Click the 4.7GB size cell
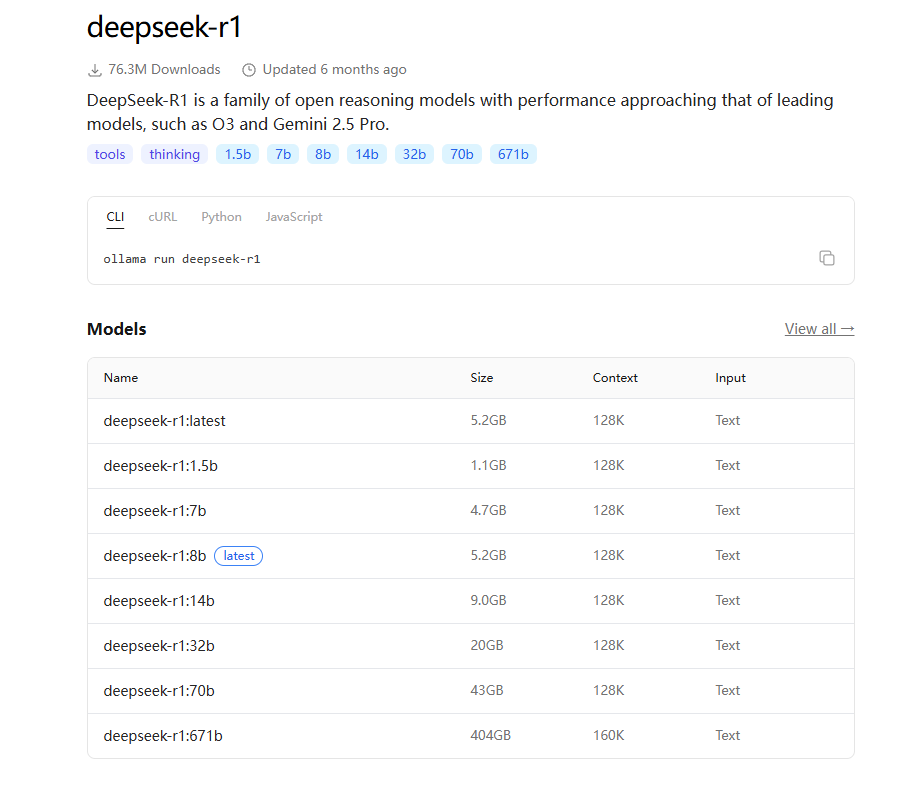This screenshot has width=918, height=802. pyautogui.click(x=488, y=511)
